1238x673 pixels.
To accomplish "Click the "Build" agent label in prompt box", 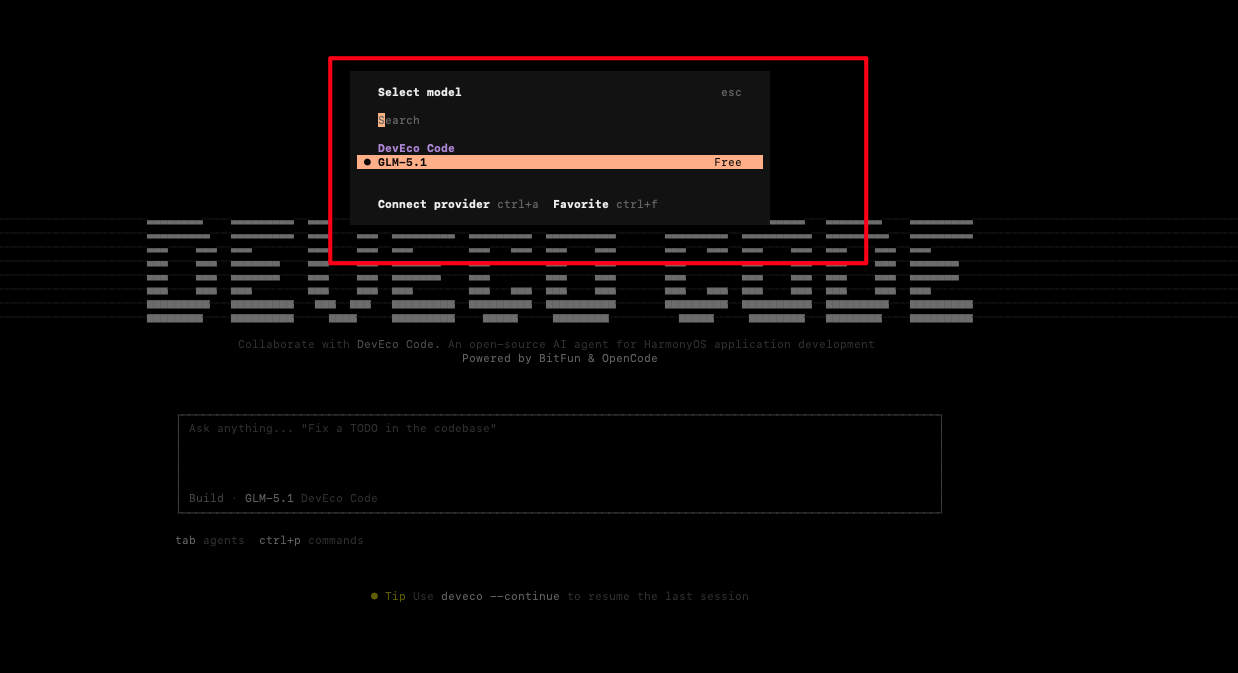I will pyautogui.click(x=206, y=498).
